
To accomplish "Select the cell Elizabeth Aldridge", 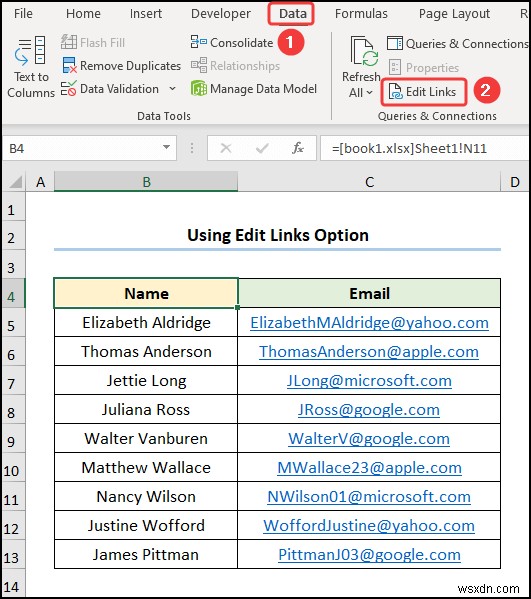I will 146,322.
